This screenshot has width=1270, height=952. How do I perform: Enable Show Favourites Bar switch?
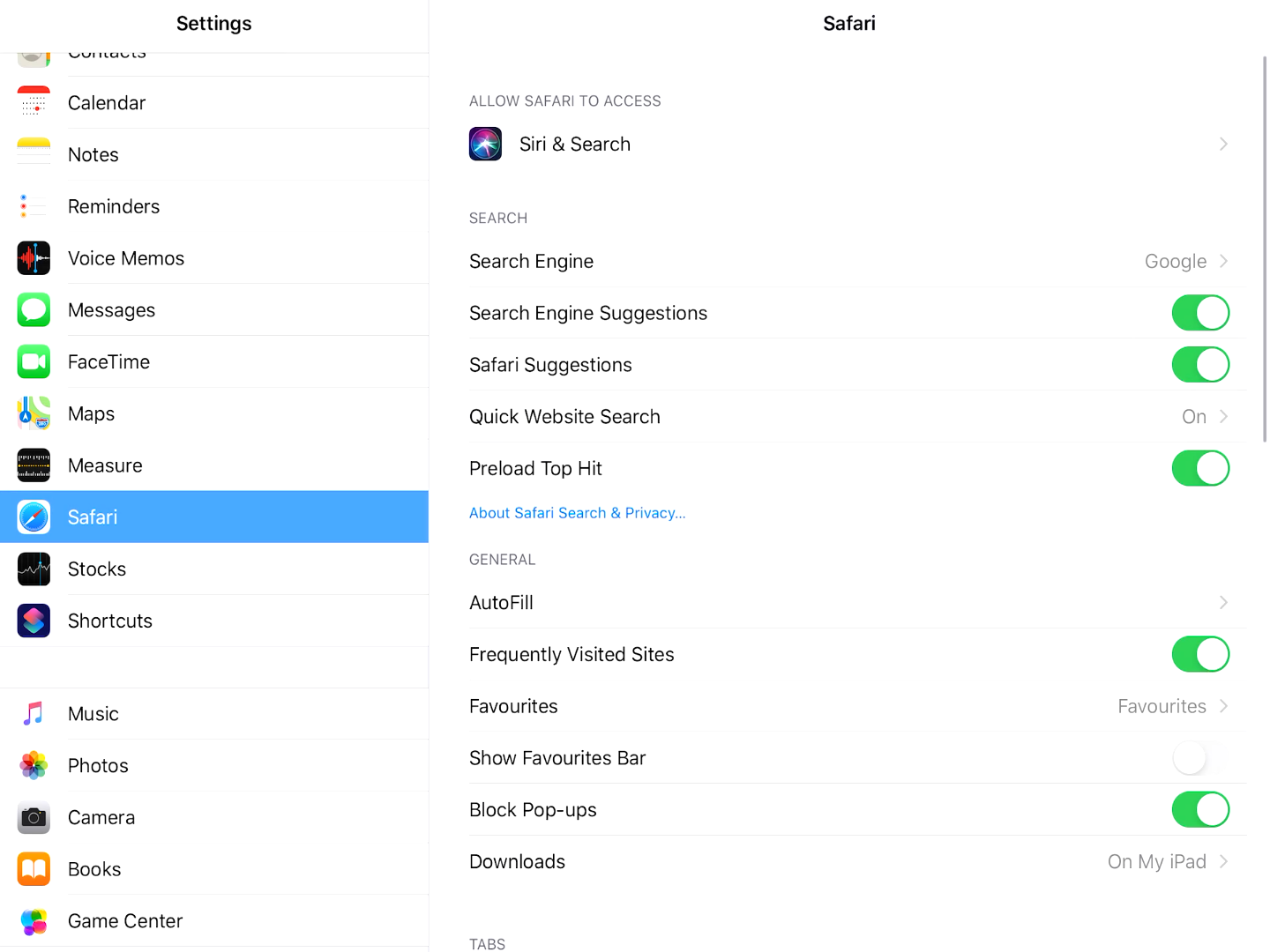[1200, 758]
